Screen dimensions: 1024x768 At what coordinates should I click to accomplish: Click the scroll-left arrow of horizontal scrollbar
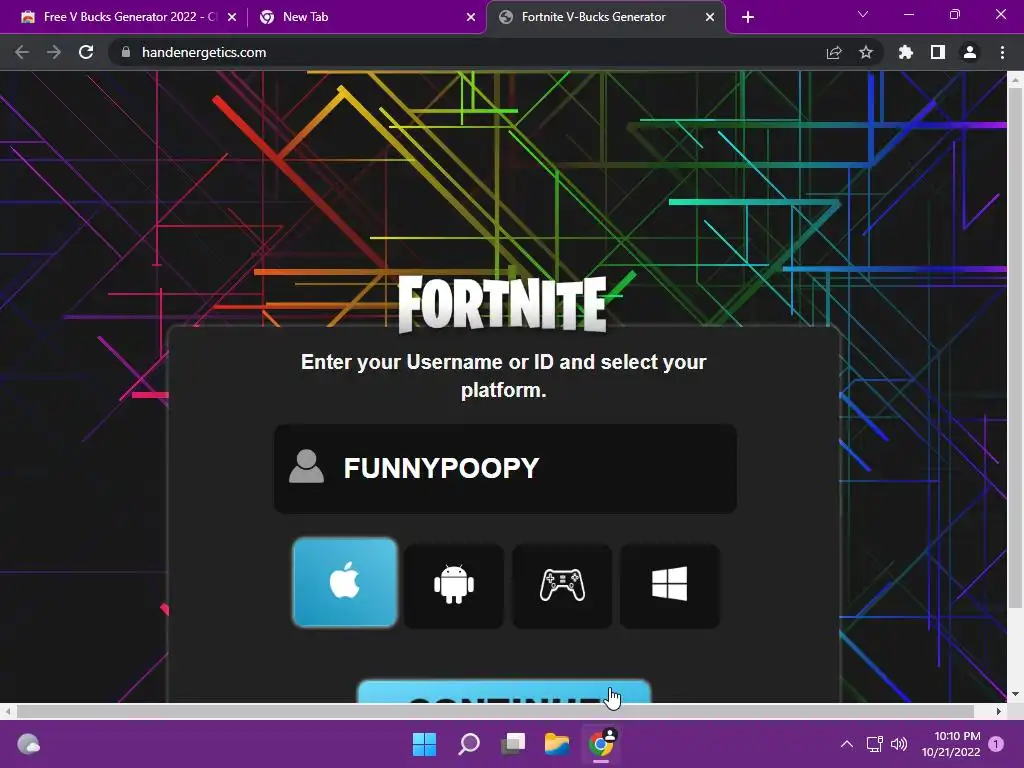tap(8, 711)
